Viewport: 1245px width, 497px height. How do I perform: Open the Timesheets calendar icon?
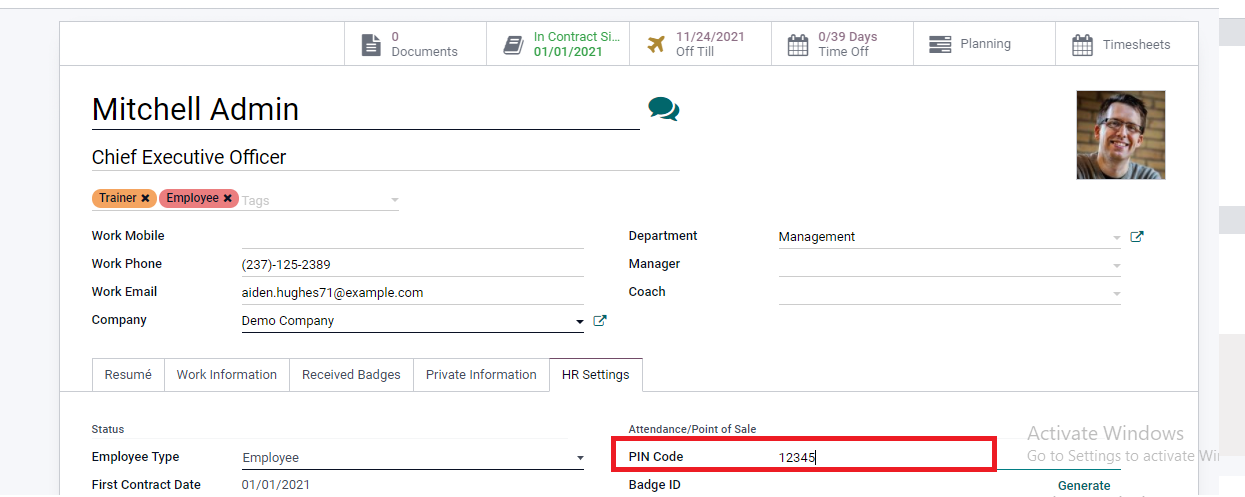[1082, 45]
